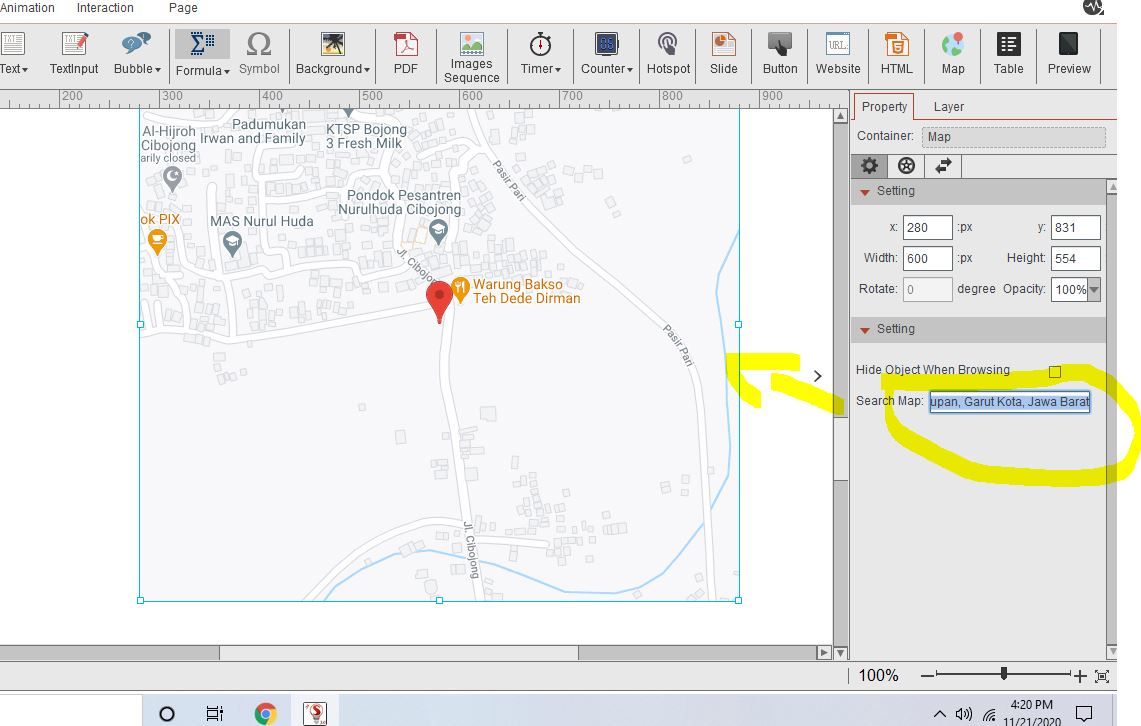Image resolution: width=1141 pixels, height=726 pixels.
Task: Insert an Images Sequence object
Action: click(472, 57)
